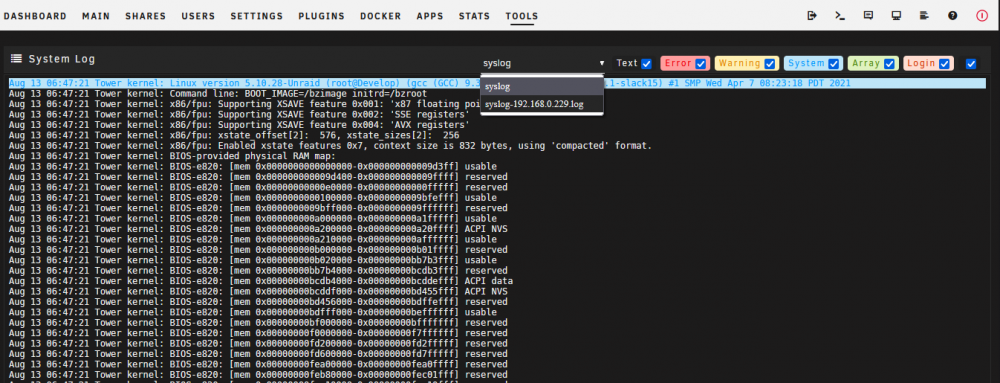This screenshot has height=383, width=1000.
Task: Click the 0x00000000bcddf000 ACPI NVS line
Action: 258,291
